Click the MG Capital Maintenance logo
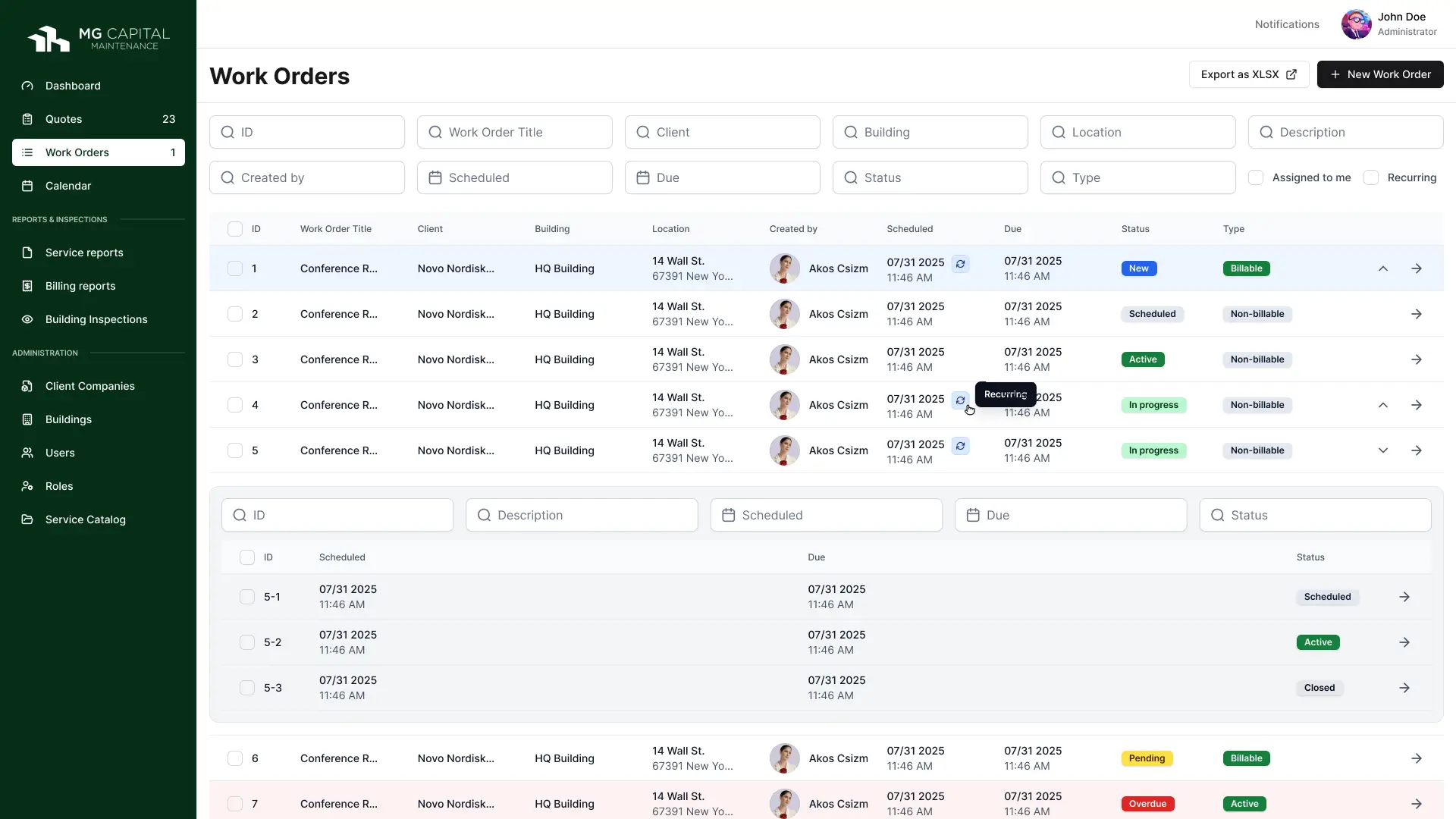This screenshot has height=819, width=1456. 99,38
